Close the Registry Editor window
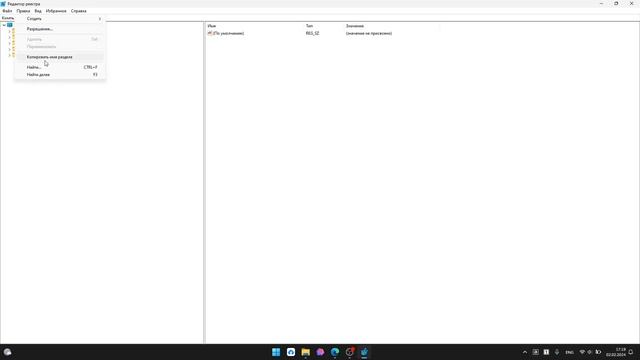The image size is (640, 360). [x=631, y=3]
